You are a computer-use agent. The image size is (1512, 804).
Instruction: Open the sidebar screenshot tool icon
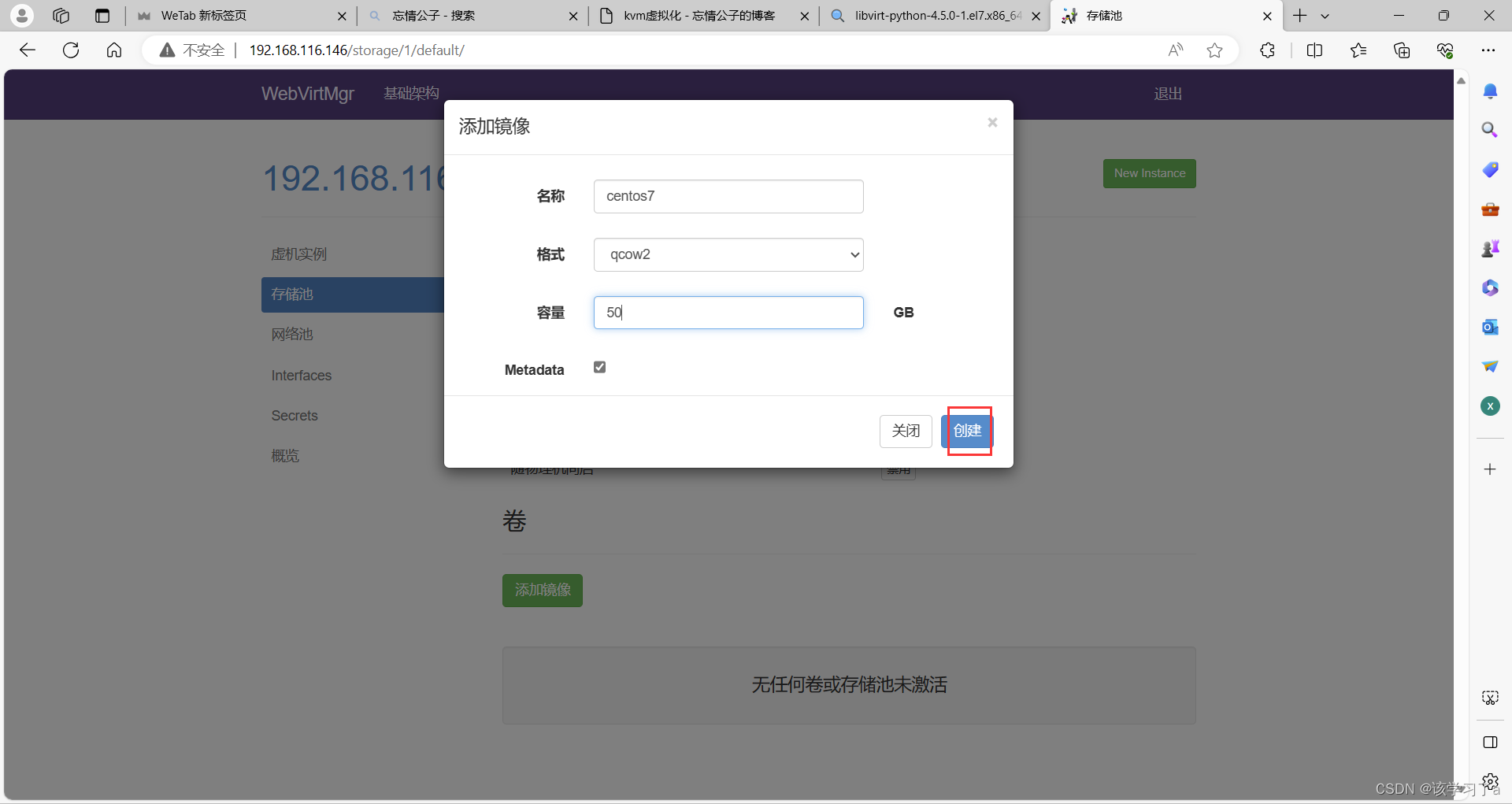1490,698
